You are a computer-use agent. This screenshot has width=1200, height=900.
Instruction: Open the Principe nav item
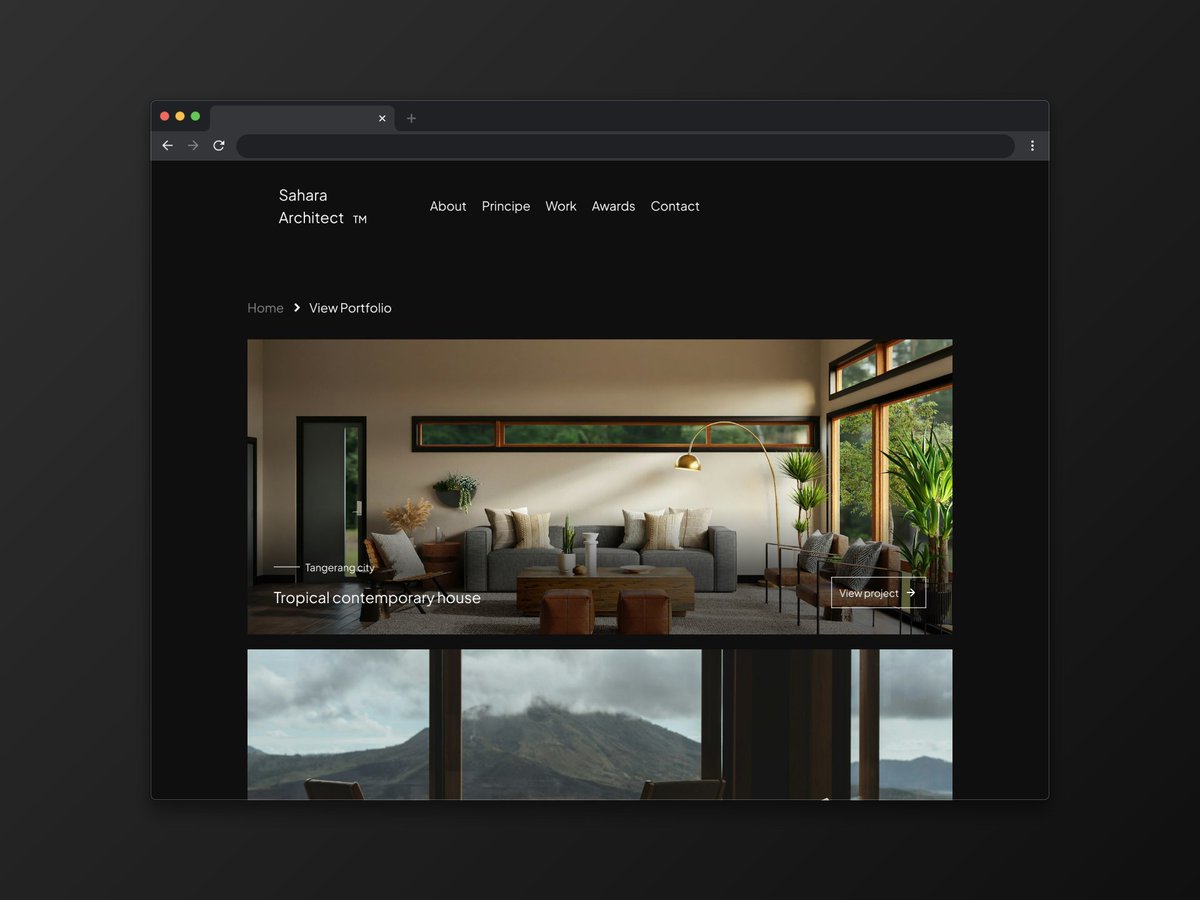coord(506,206)
